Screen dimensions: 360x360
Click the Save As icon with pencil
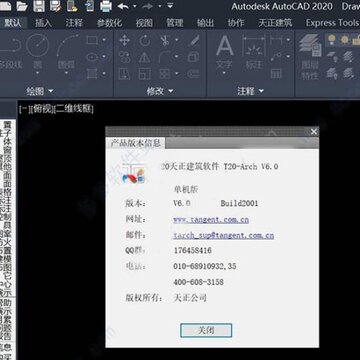56,6
